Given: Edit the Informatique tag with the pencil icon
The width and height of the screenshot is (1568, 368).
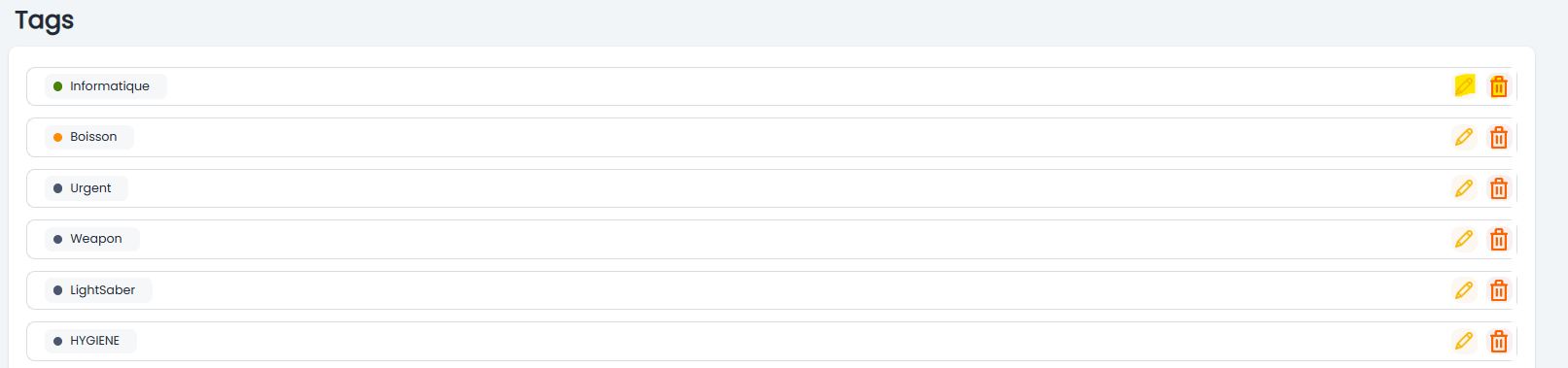Looking at the screenshot, I should pos(1464,86).
